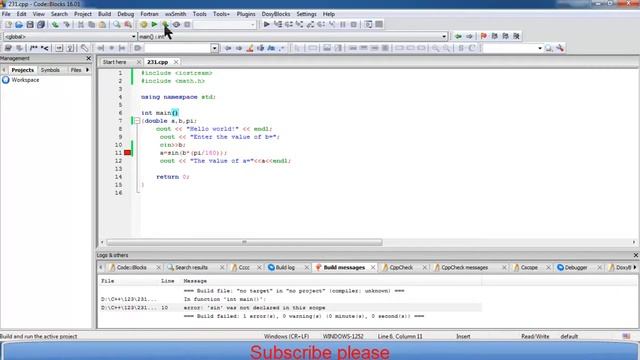
Task: Toggle bookmark using the red flag icon
Action: [484, 36]
